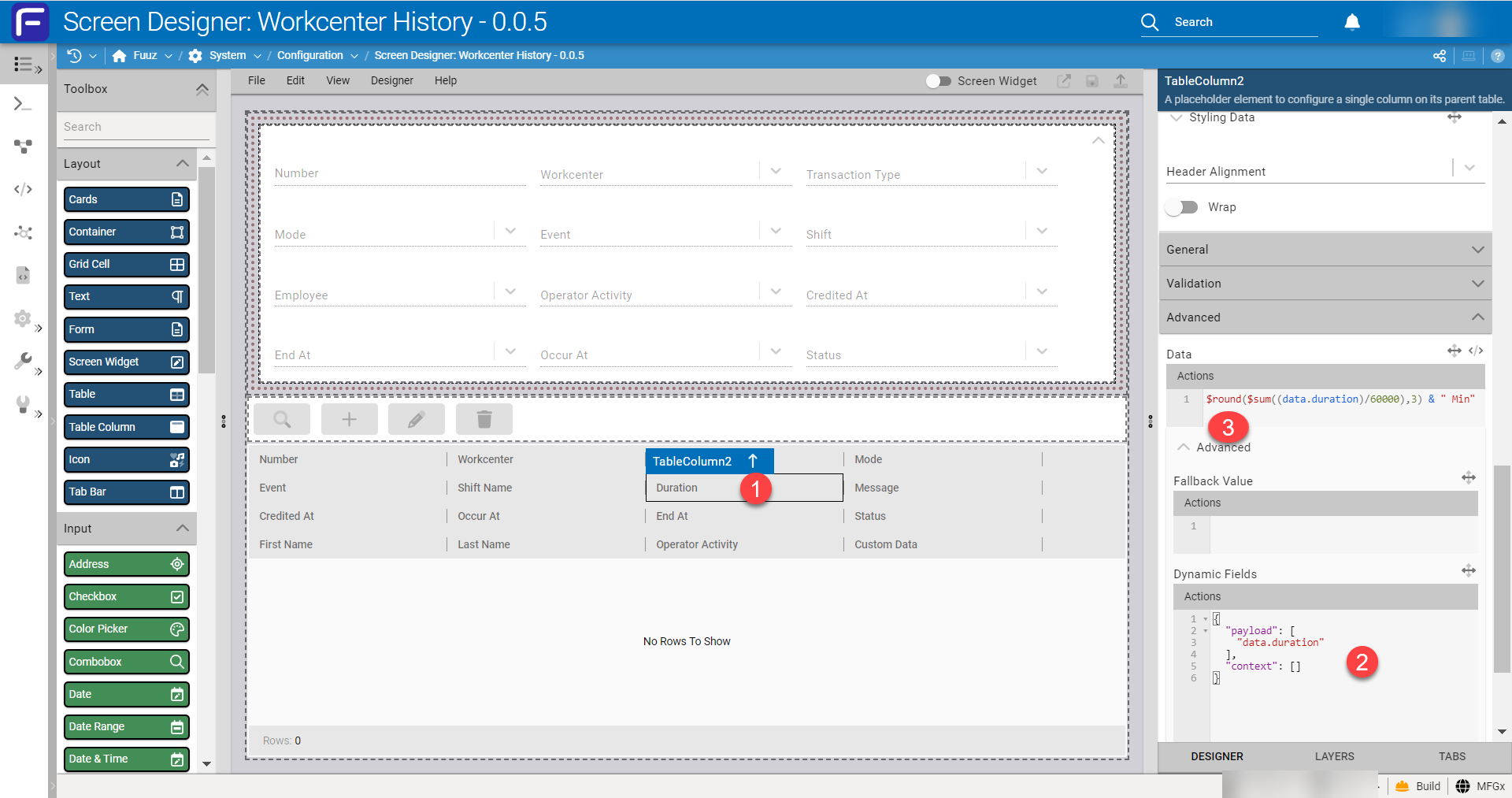
Task: Collapse the Styling Data section
Action: pyautogui.click(x=1177, y=117)
